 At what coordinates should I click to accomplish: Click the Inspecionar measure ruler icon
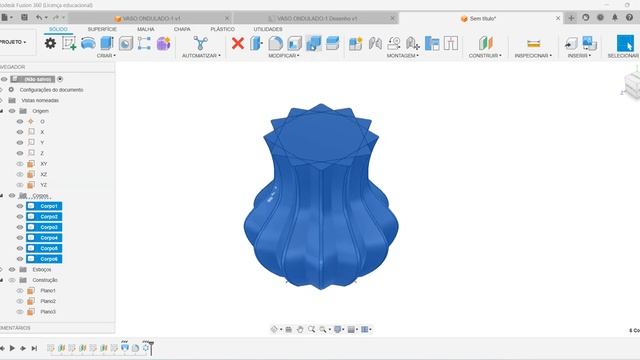(x=533, y=43)
